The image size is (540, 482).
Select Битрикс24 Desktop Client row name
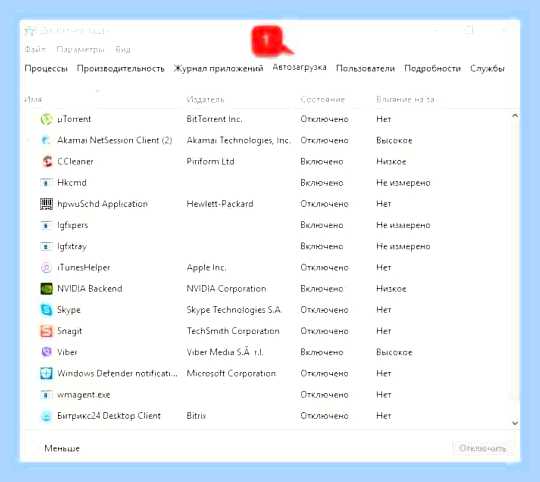click(109, 416)
